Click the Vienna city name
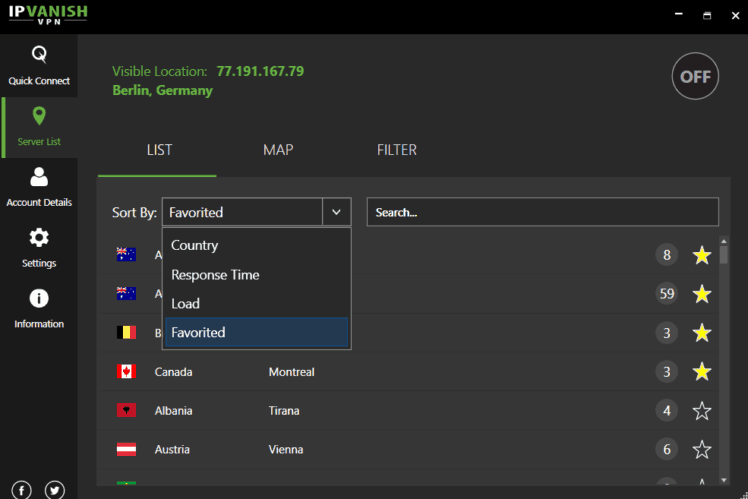This screenshot has width=748, height=499. point(286,449)
